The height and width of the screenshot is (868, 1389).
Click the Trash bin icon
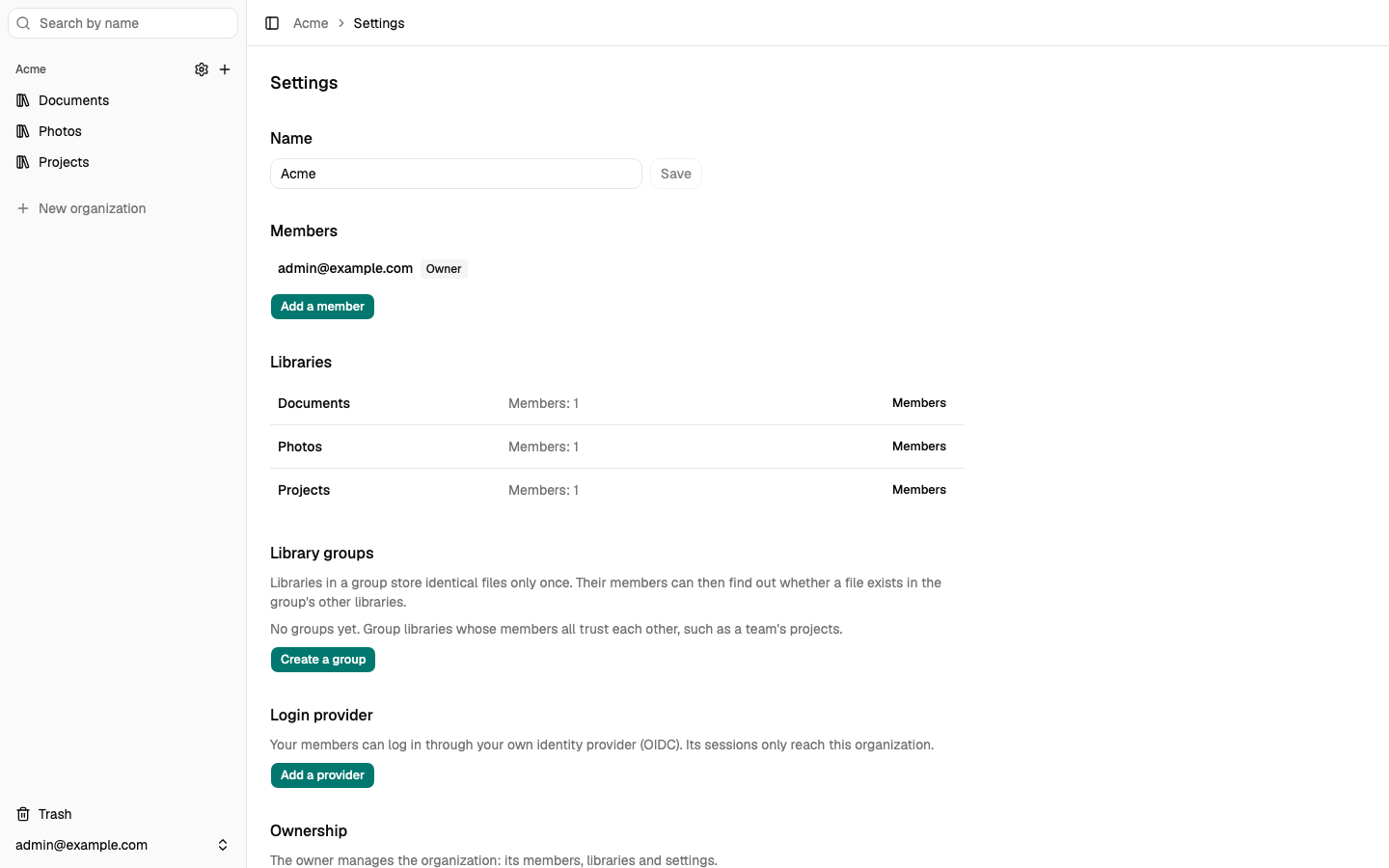[x=23, y=814]
